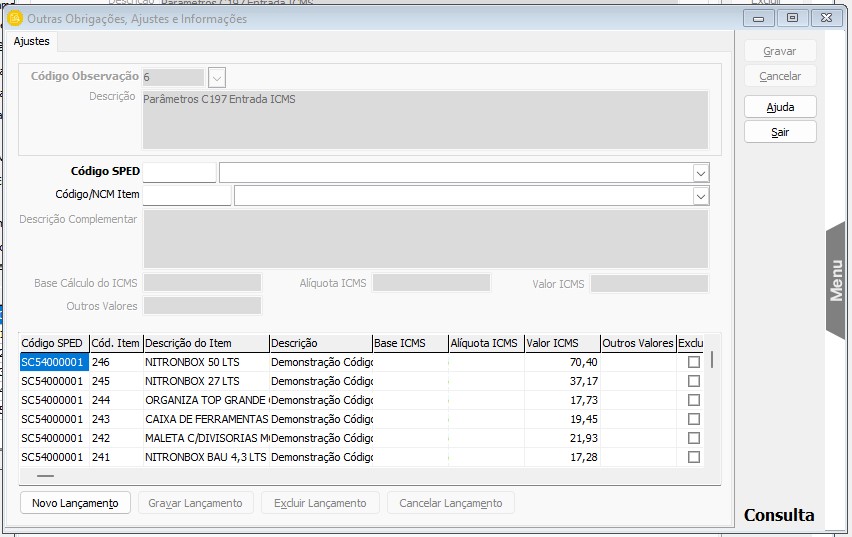Focus the Código/NCM Item code field

pos(186,196)
